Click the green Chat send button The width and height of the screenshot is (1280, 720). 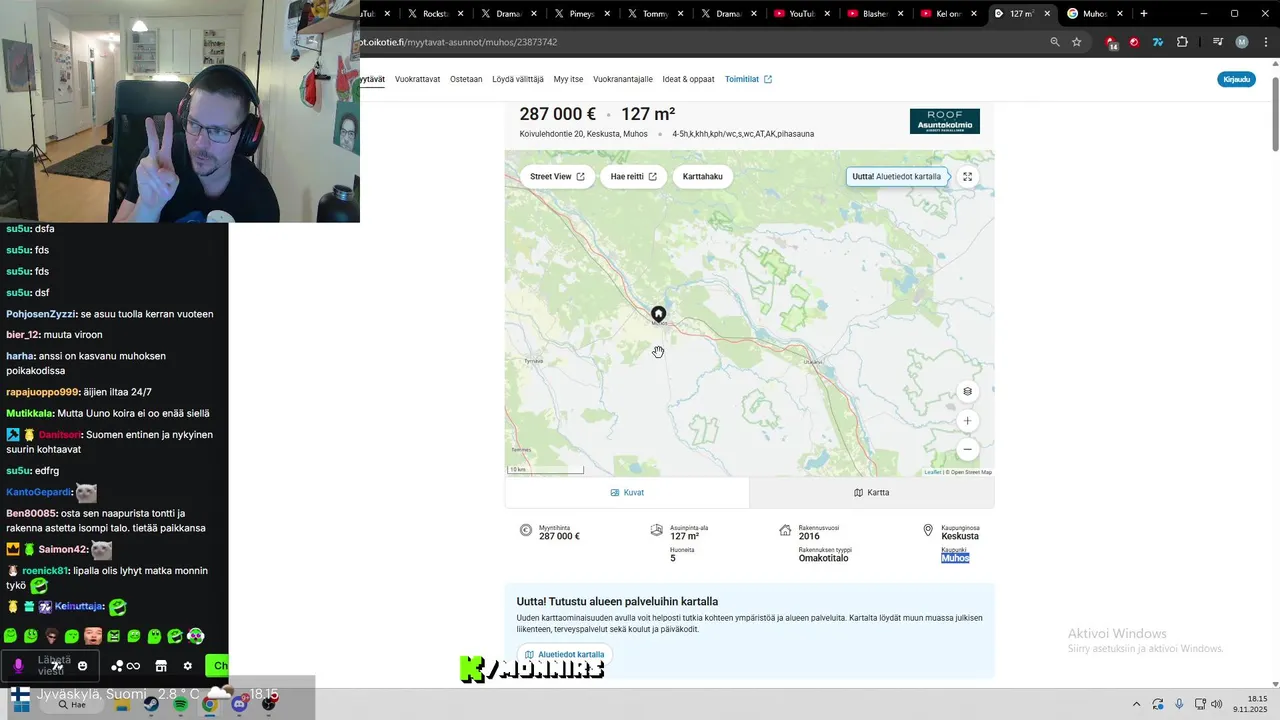(x=217, y=665)
